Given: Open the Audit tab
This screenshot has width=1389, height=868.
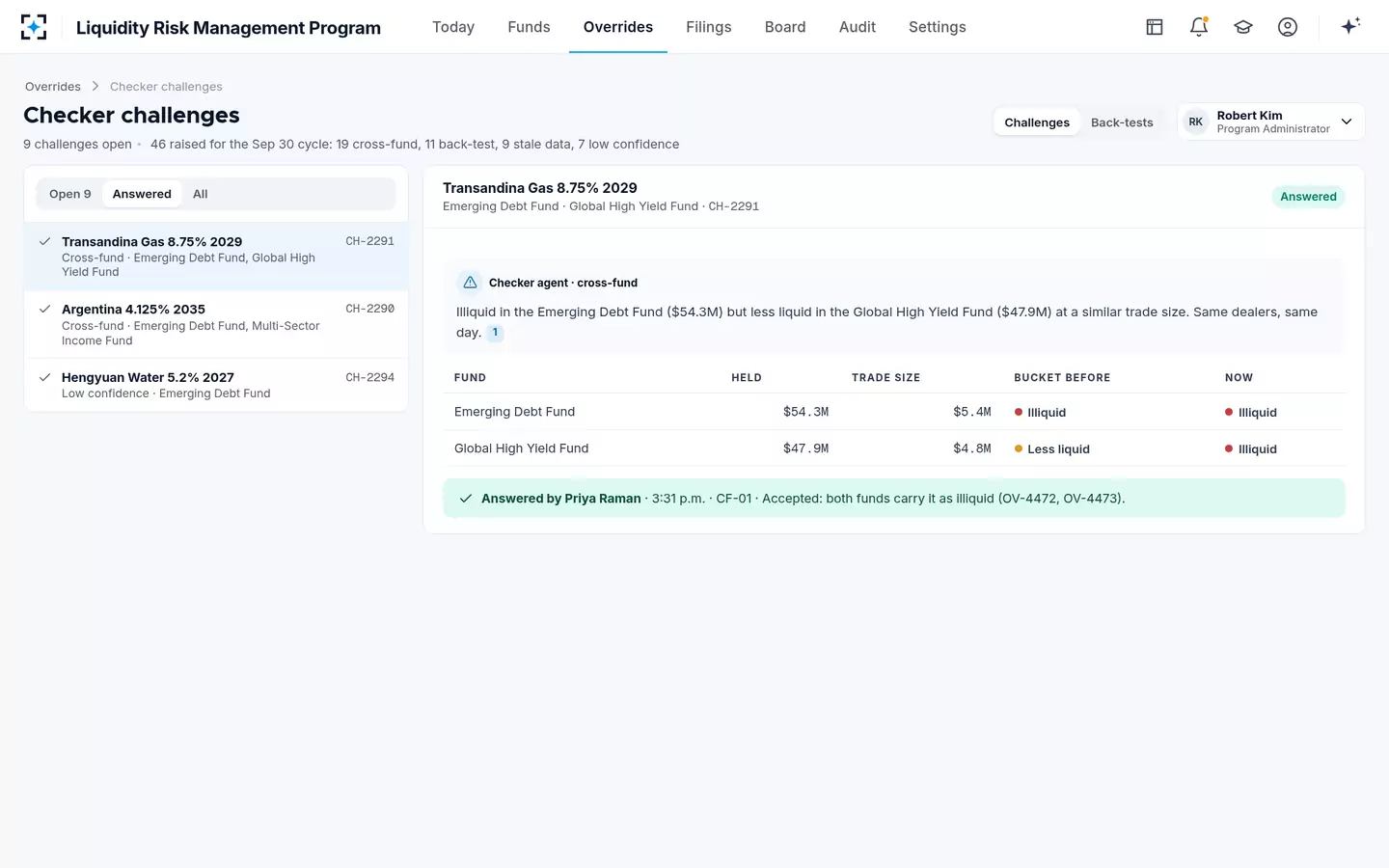Looking at the screenshot, I should 858,27.
